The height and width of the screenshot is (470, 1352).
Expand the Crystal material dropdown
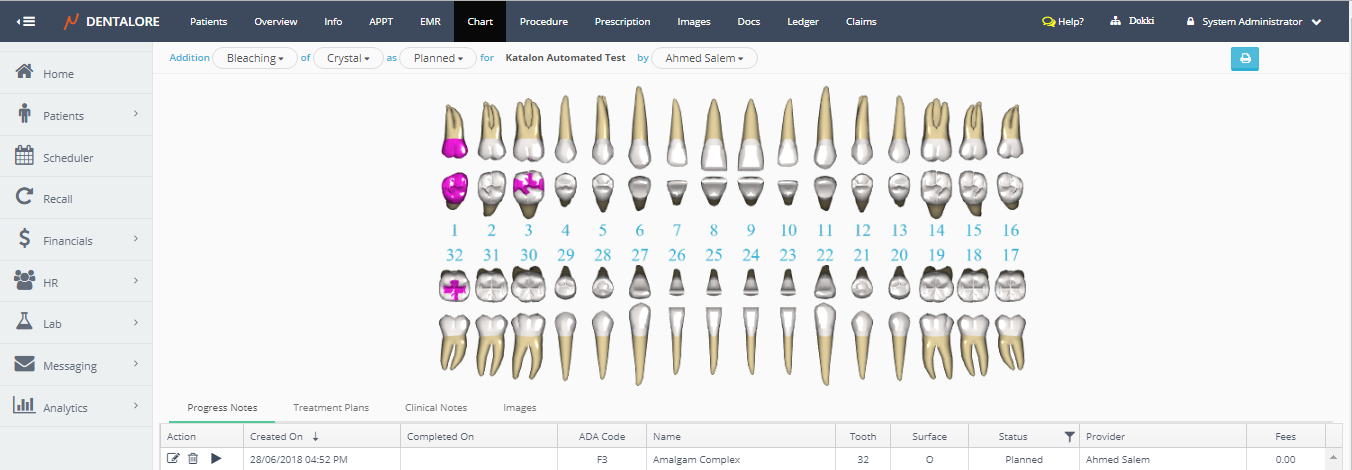pyautogui.click(x=348, y=59)
